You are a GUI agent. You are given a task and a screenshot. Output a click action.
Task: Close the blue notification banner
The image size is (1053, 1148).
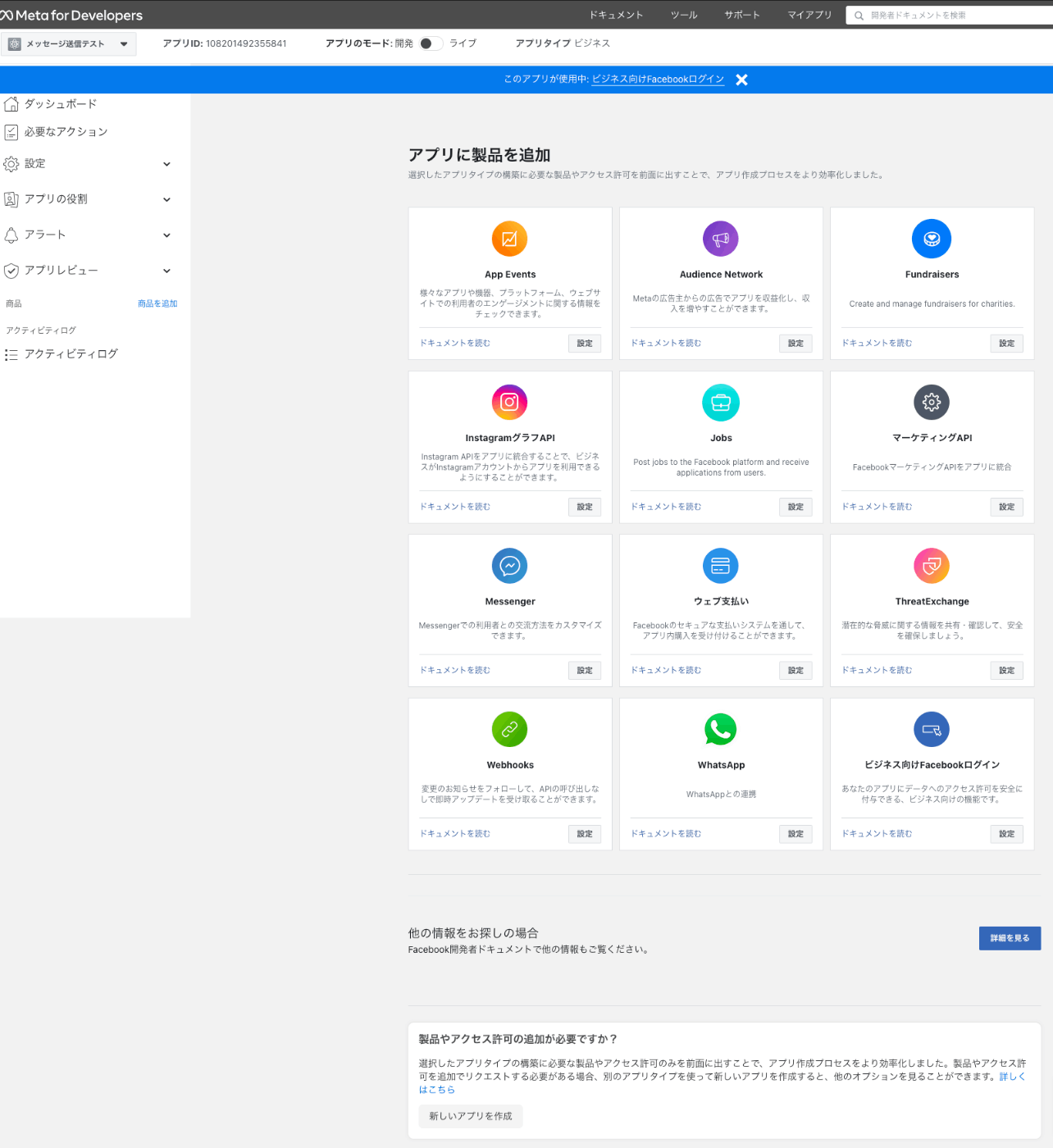(x=741, y=80)
